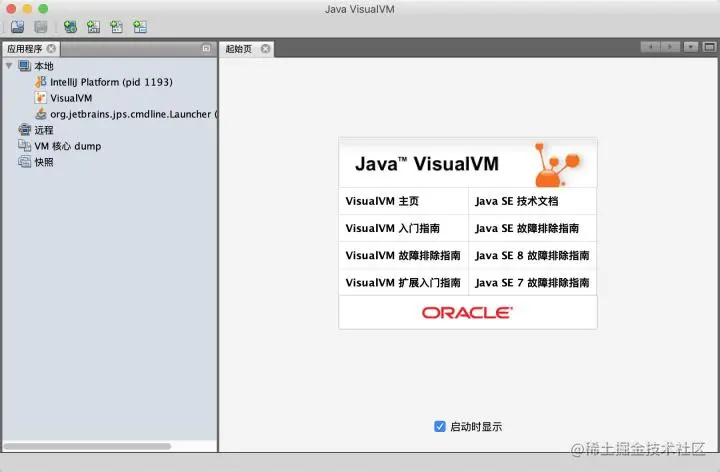Close the 应用程序 panel tab

[51, 49]
